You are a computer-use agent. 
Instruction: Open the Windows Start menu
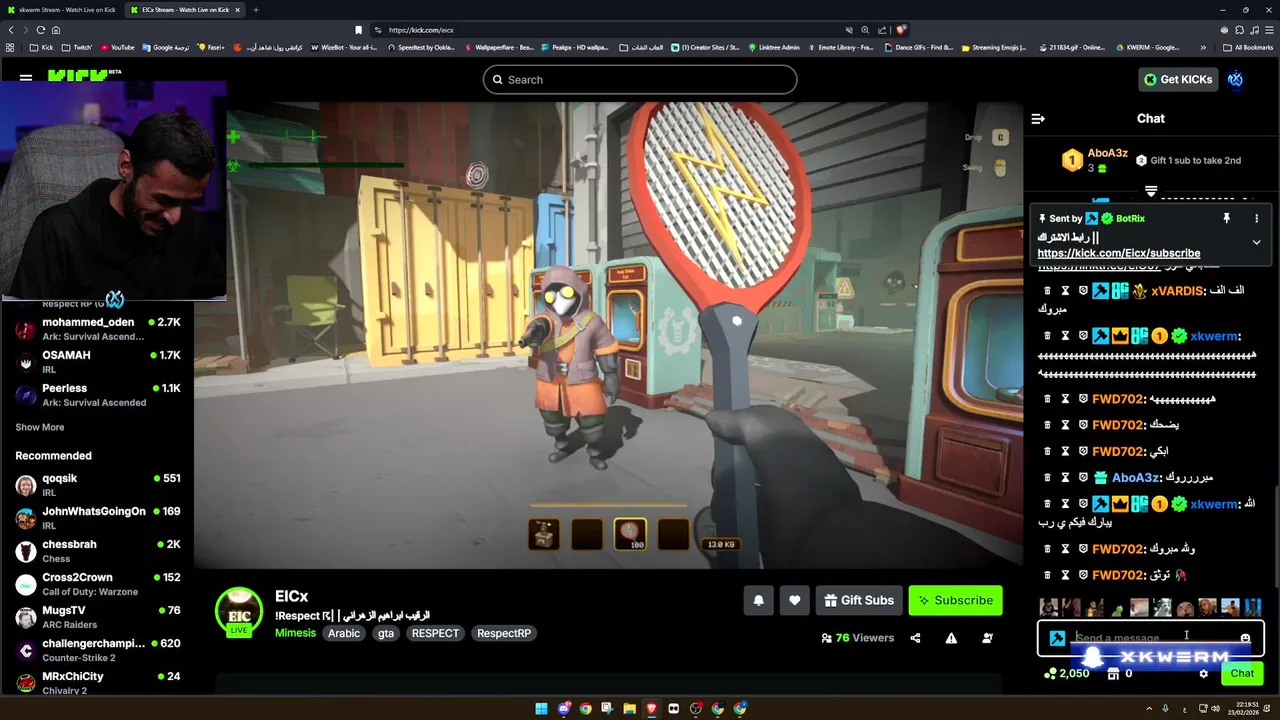click(x=541, y=708)
